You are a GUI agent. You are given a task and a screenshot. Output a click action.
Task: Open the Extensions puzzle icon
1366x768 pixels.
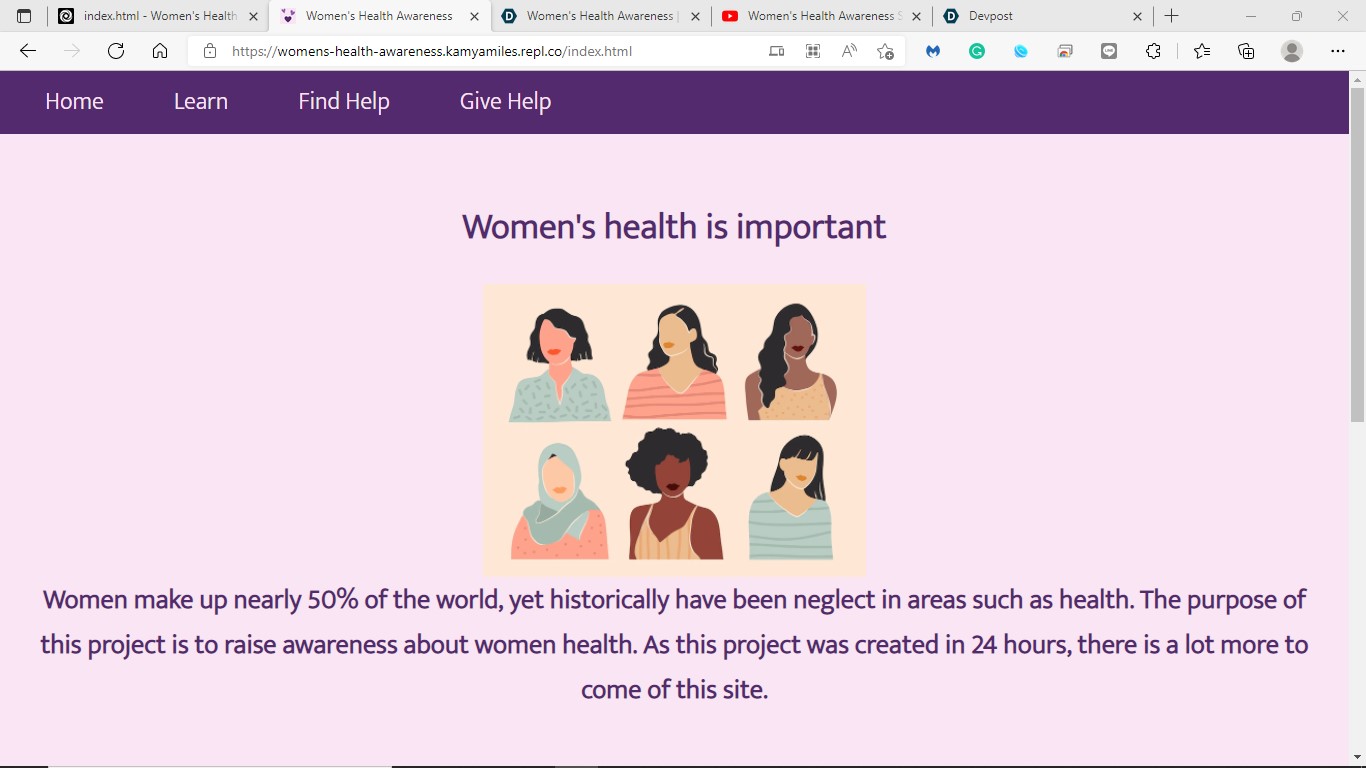pos(1153,50)
